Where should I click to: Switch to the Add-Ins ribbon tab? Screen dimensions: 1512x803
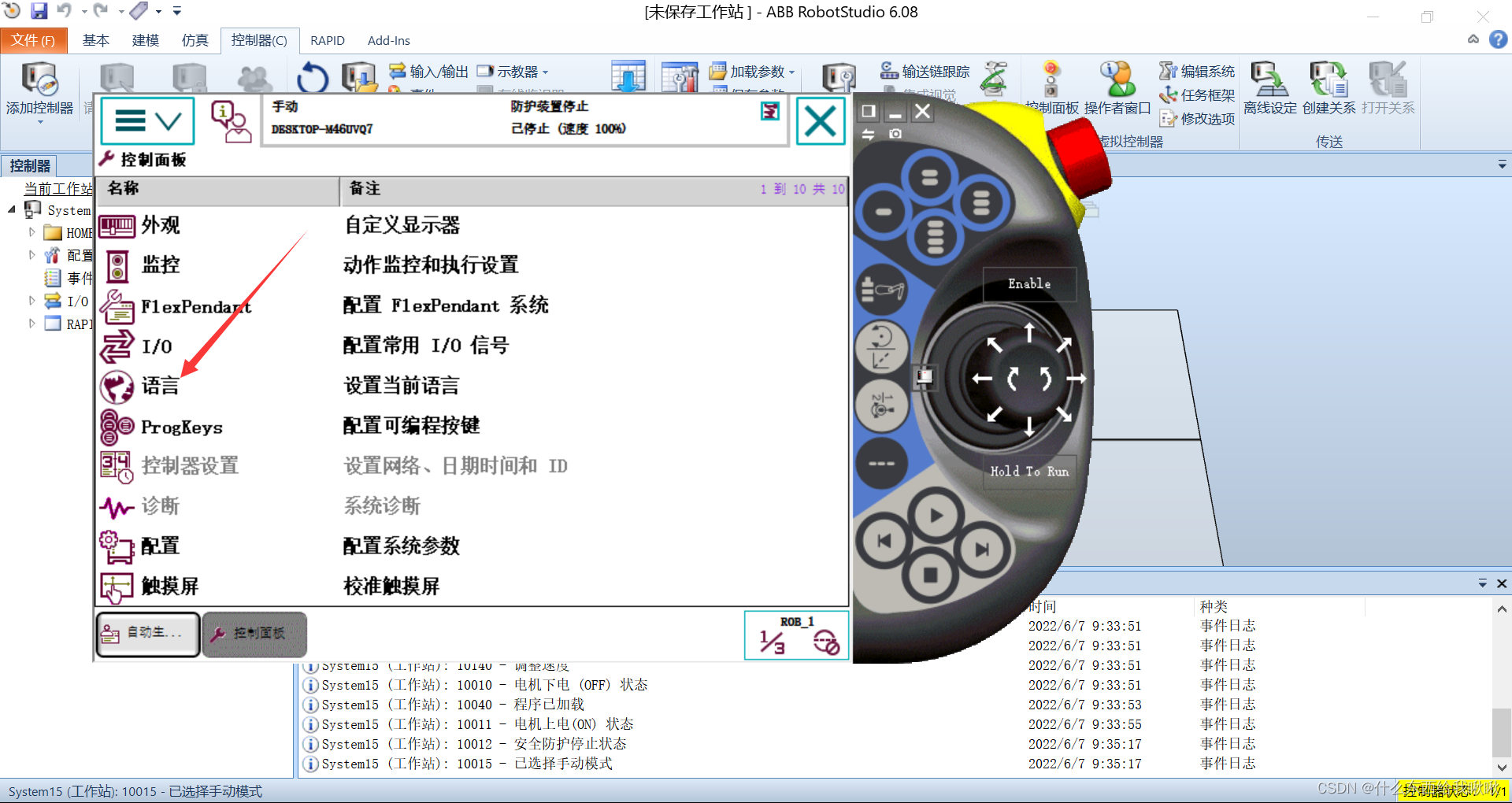(x=389, y=40)
